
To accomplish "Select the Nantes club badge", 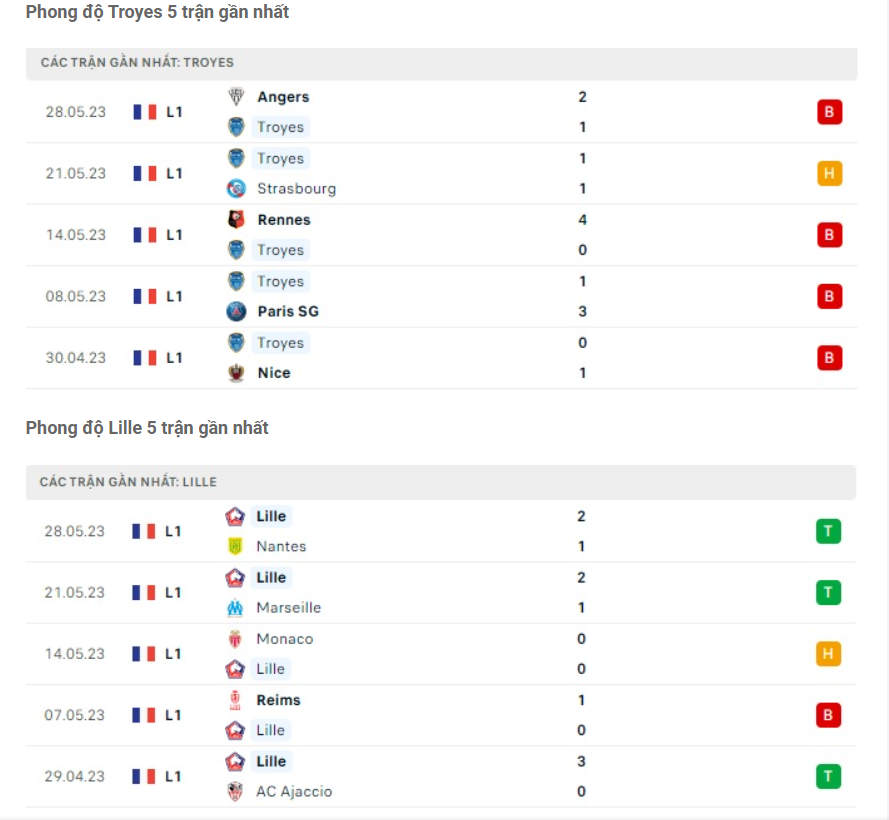I will (233, 547).
